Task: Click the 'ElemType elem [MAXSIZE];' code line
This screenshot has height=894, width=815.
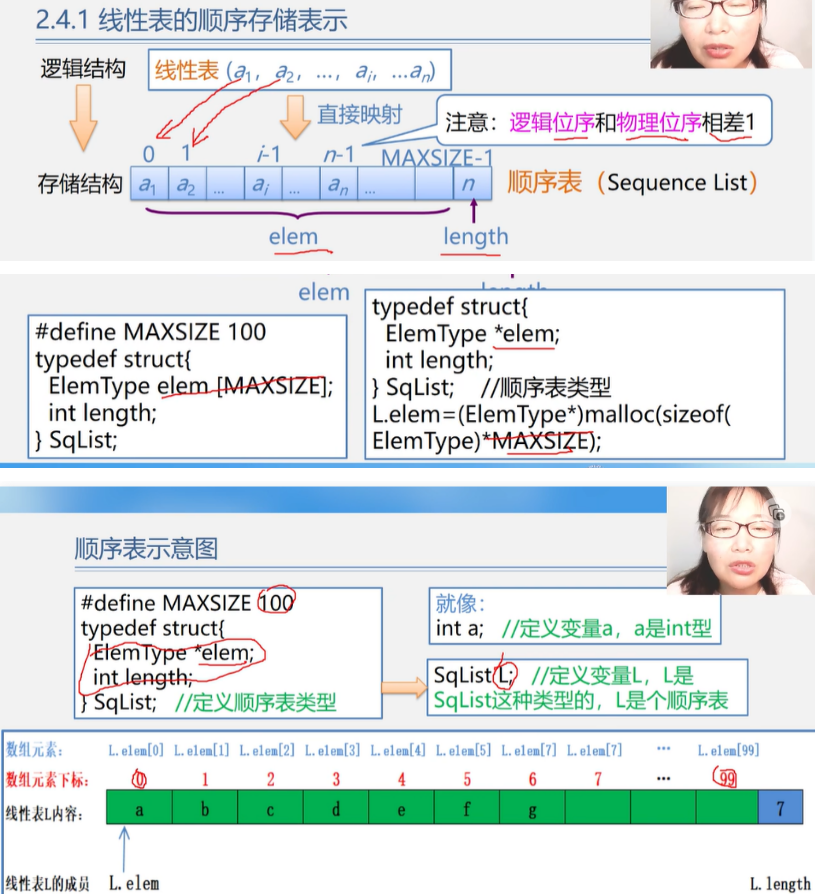Action: tap(190, 386)
